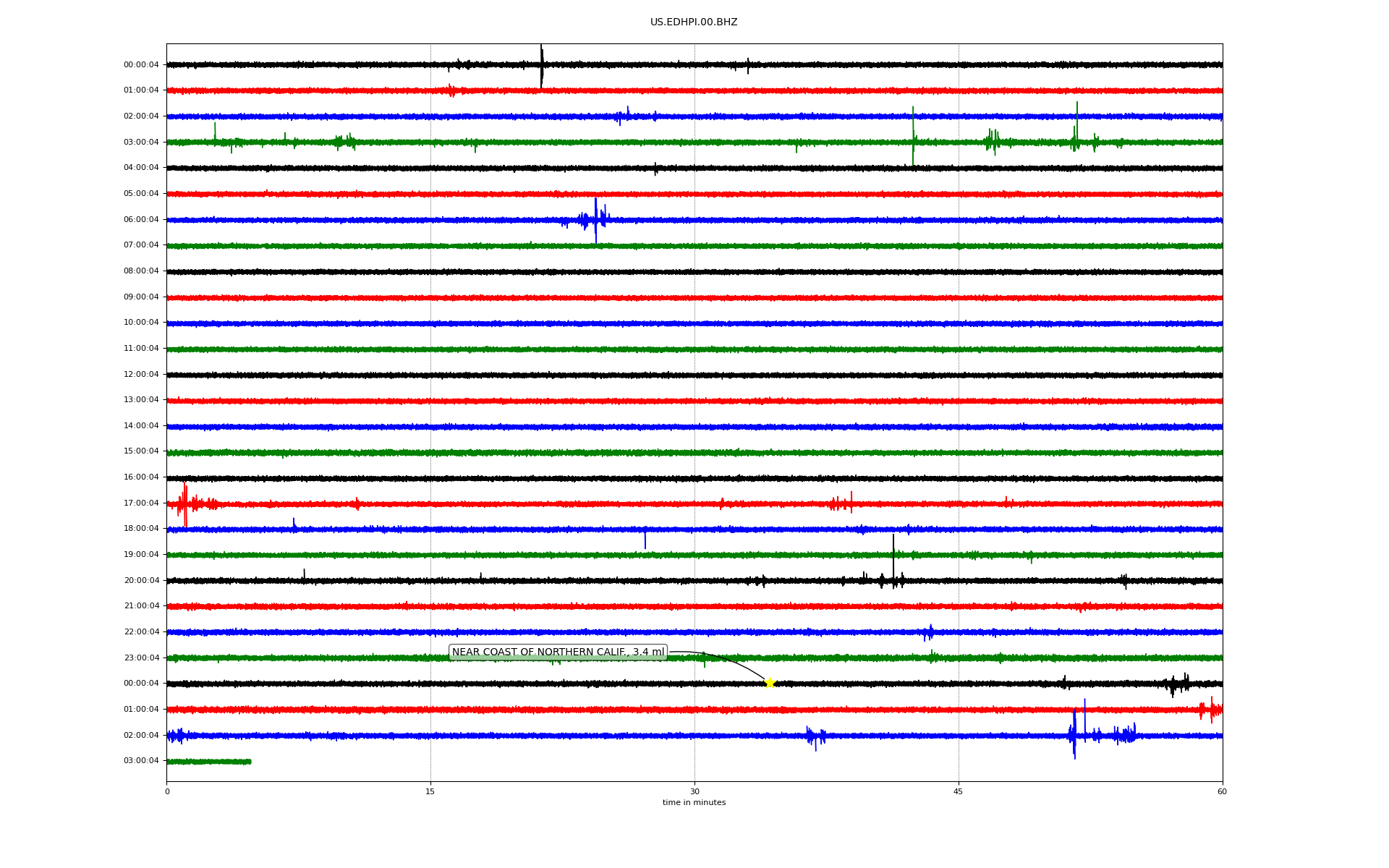Screen dimensions: 1389x868
Task: Click the blue burst on the 06:00:04 trace
Action: [595, 218]
